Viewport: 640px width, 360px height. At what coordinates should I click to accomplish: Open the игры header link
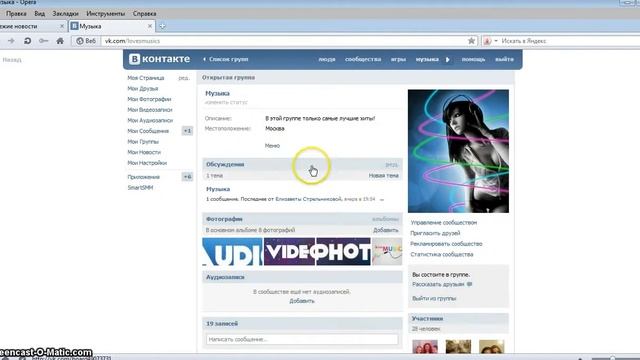coord(398,59)
